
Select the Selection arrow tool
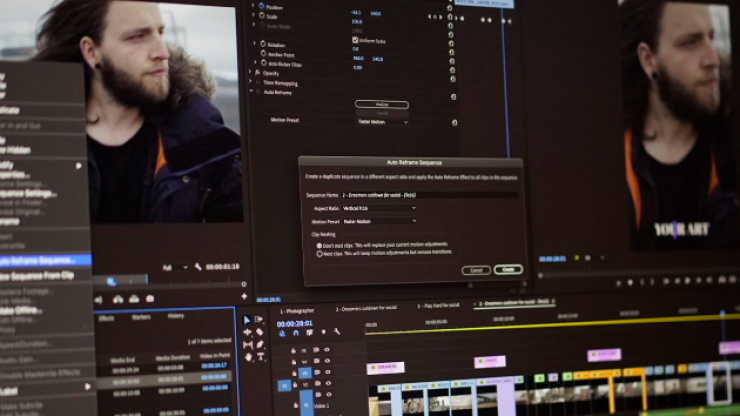pyautogui.click(x=247, y=320)
